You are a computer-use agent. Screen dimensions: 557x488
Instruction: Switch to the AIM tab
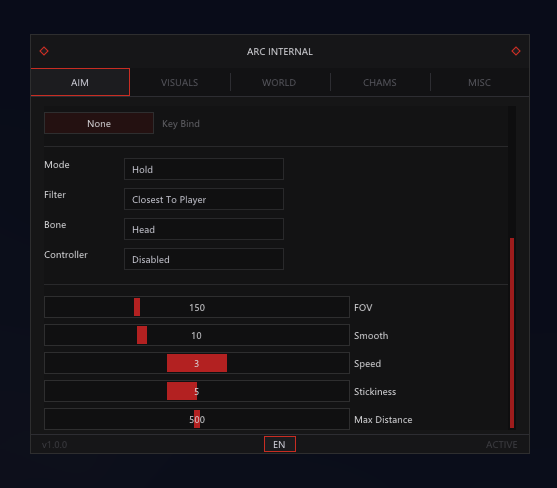point(80,82)
